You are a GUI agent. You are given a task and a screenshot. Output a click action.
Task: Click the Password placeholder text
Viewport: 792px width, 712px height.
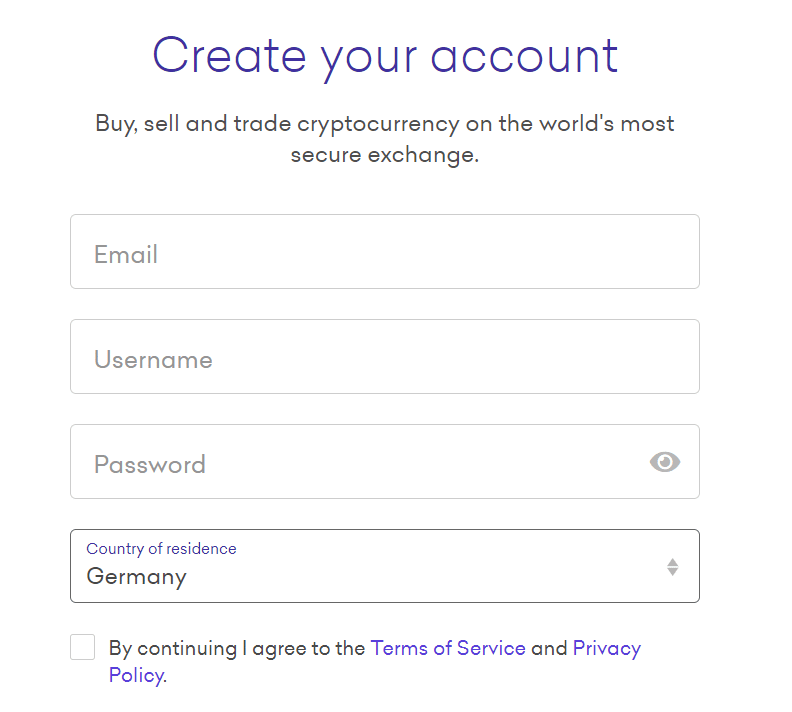pos(150,464)
